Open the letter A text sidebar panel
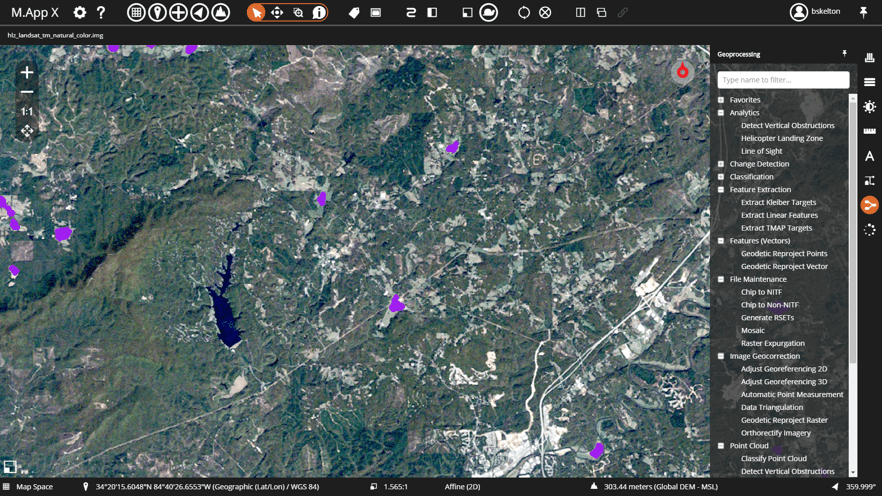Image resolution: width=882 pixels, height=496 pixels. click(x=870, y=156)
